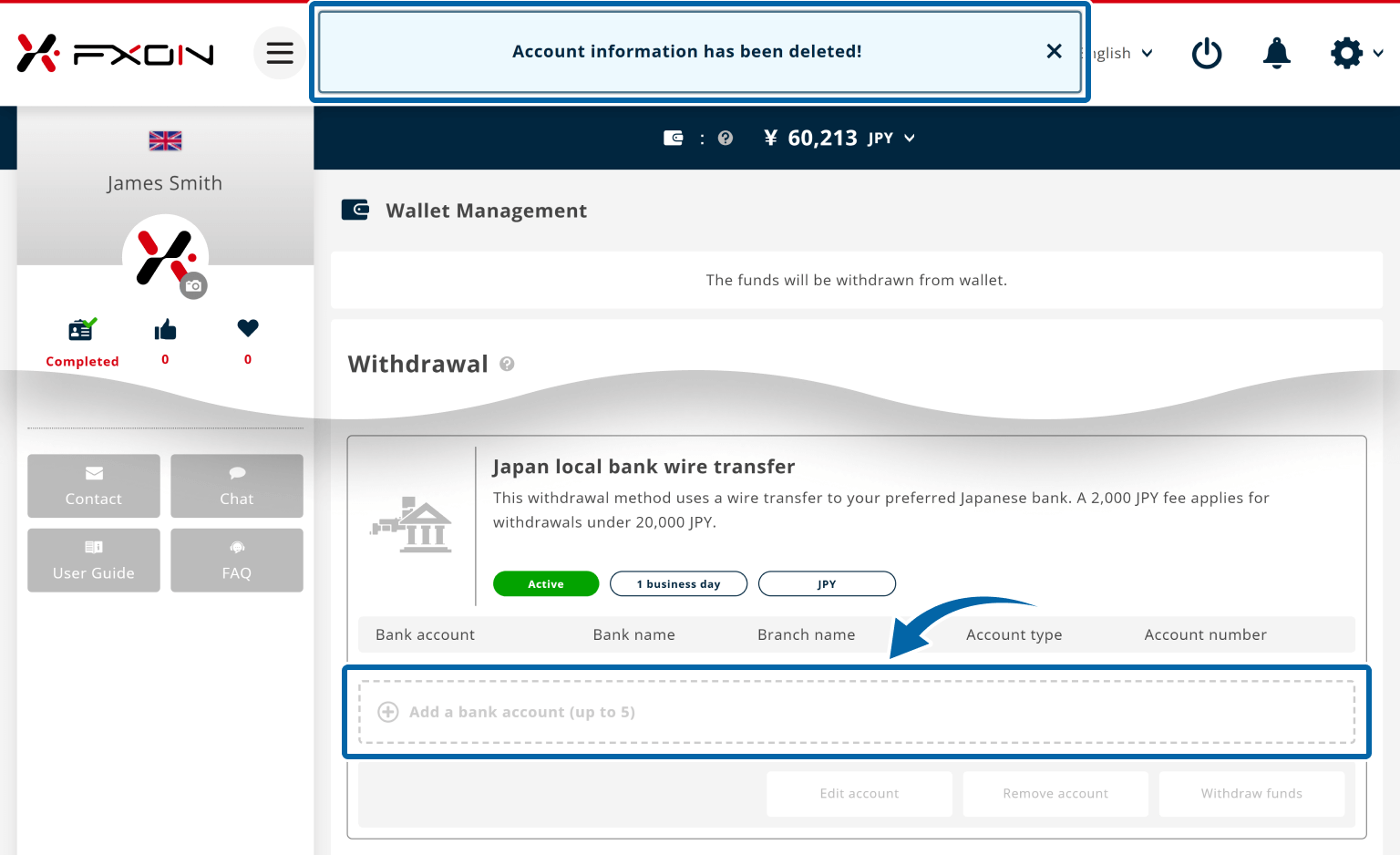
Task: Click the Japan local bank wire transfer title
Action: coord(643,467)
